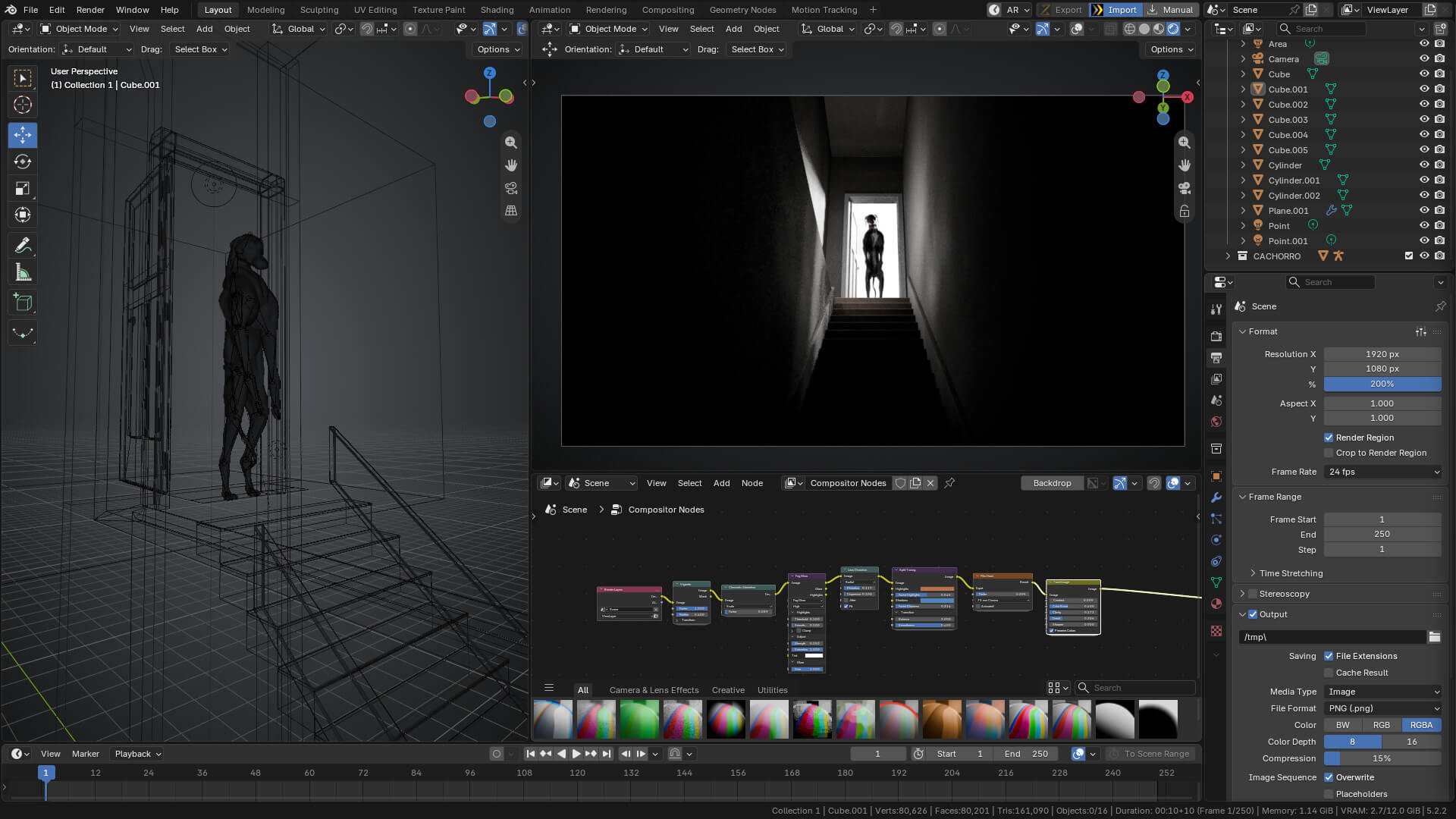1456x819 pixels.
Task: Toggle the Backdrop button
Action: pos(1052,483)
